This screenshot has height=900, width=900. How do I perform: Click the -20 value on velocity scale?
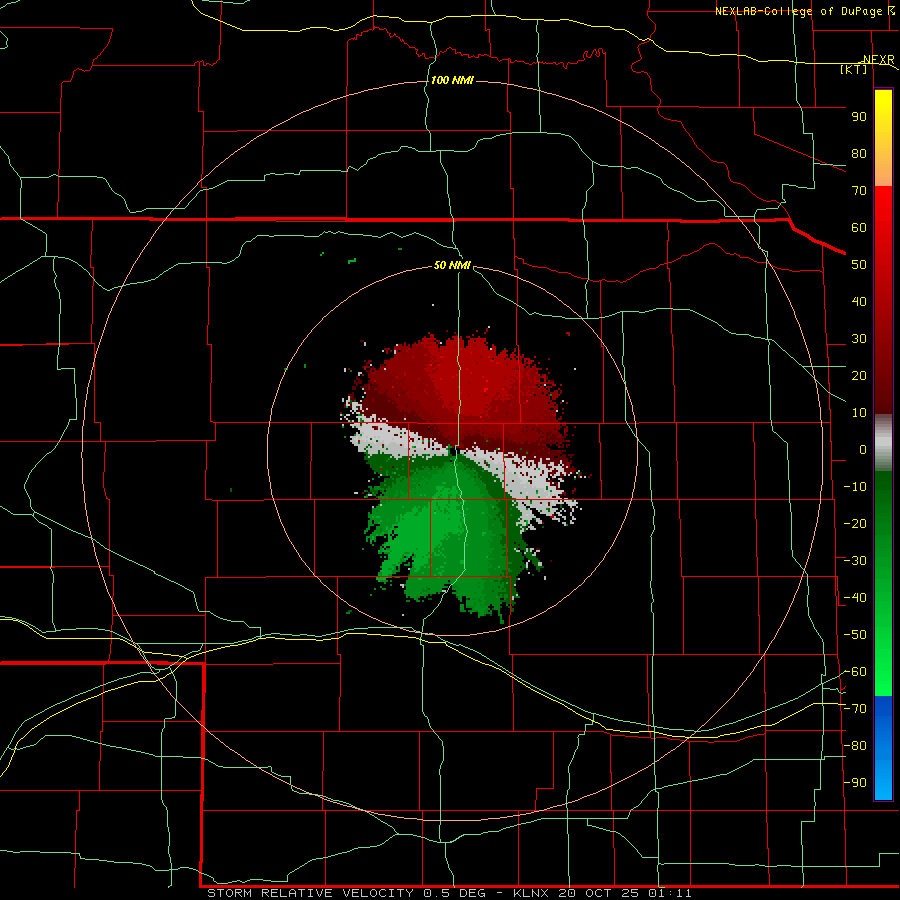point(855,523)
